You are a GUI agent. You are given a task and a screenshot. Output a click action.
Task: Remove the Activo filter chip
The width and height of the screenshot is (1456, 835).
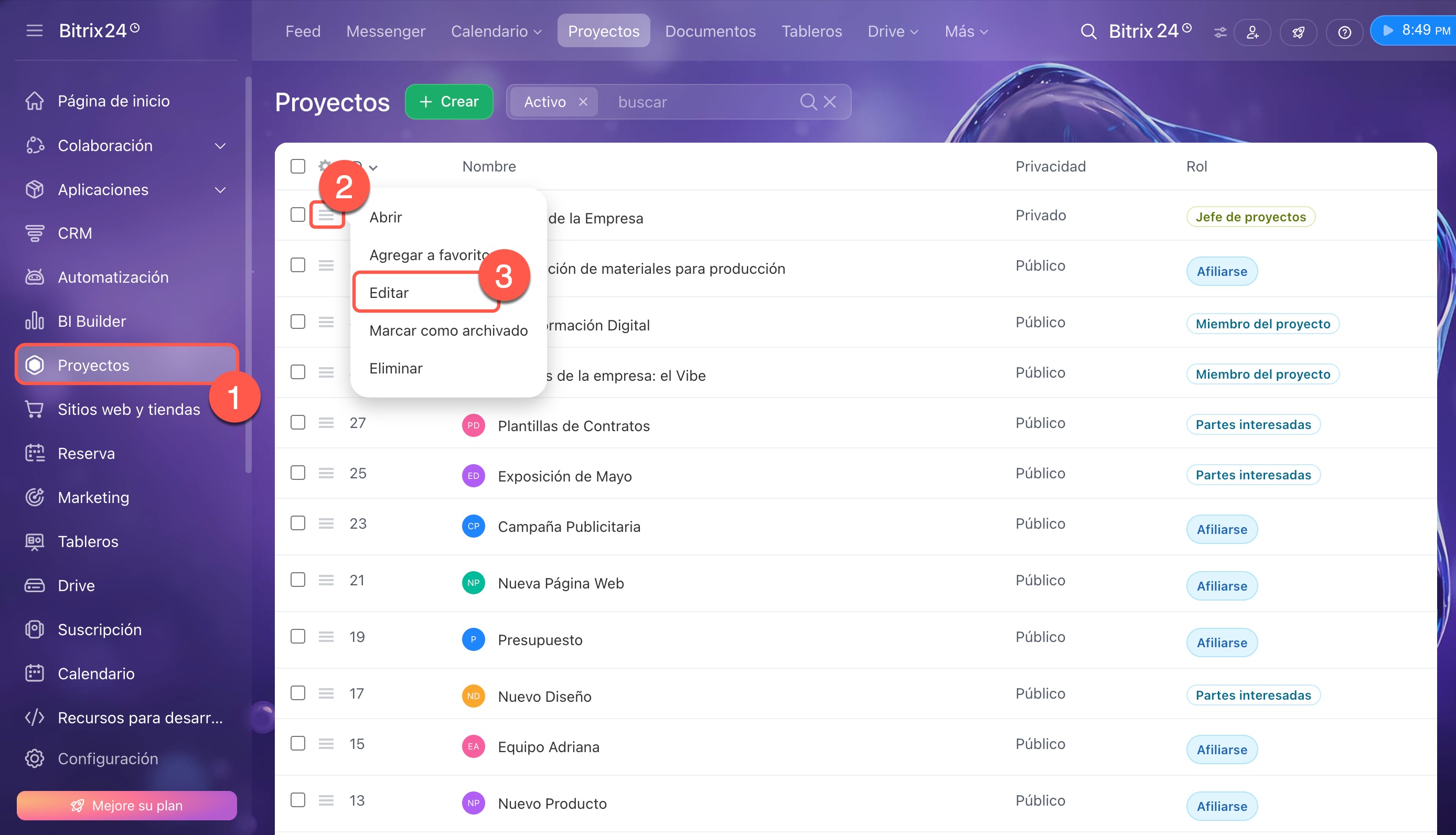[x=583, y=102]
